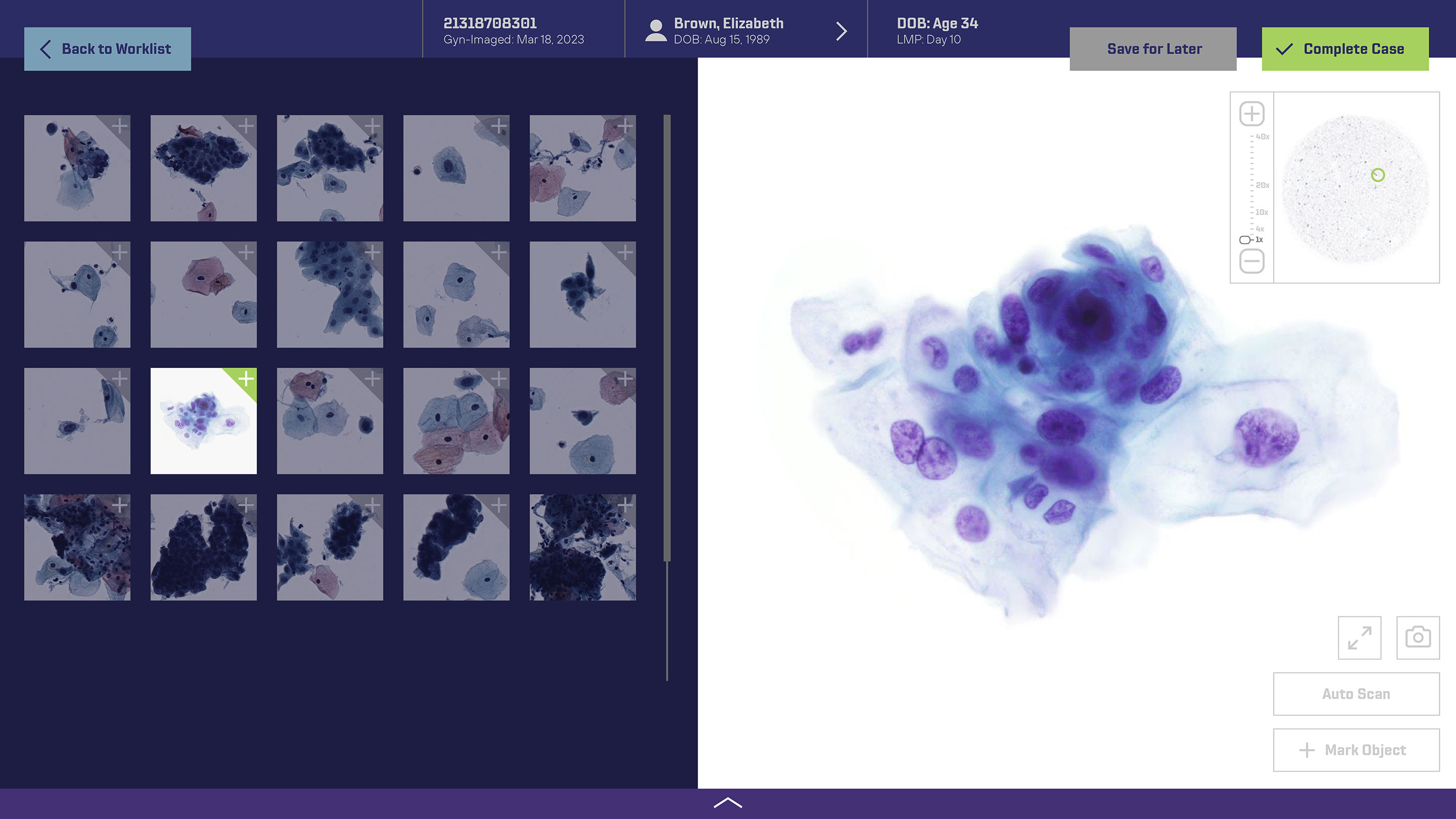The image size is (1456, 819).
Task: Toggle plus marker on pink cell thumbnail
Action: click(x=246, y=252)
